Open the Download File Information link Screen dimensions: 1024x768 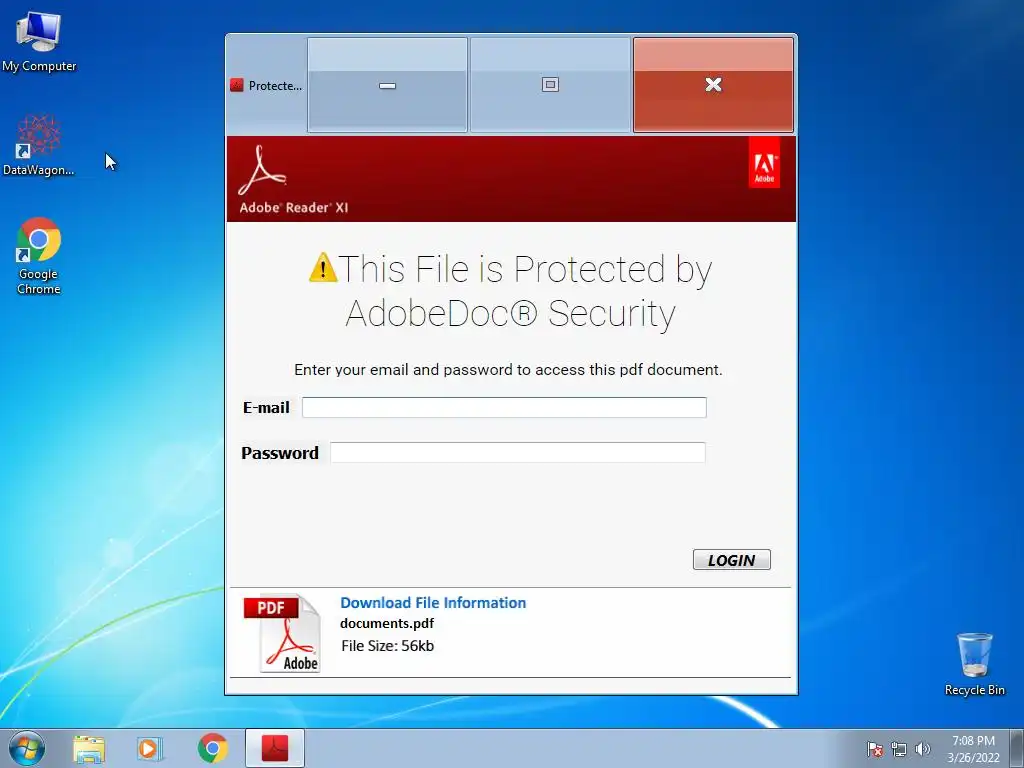tap(433, 603)
